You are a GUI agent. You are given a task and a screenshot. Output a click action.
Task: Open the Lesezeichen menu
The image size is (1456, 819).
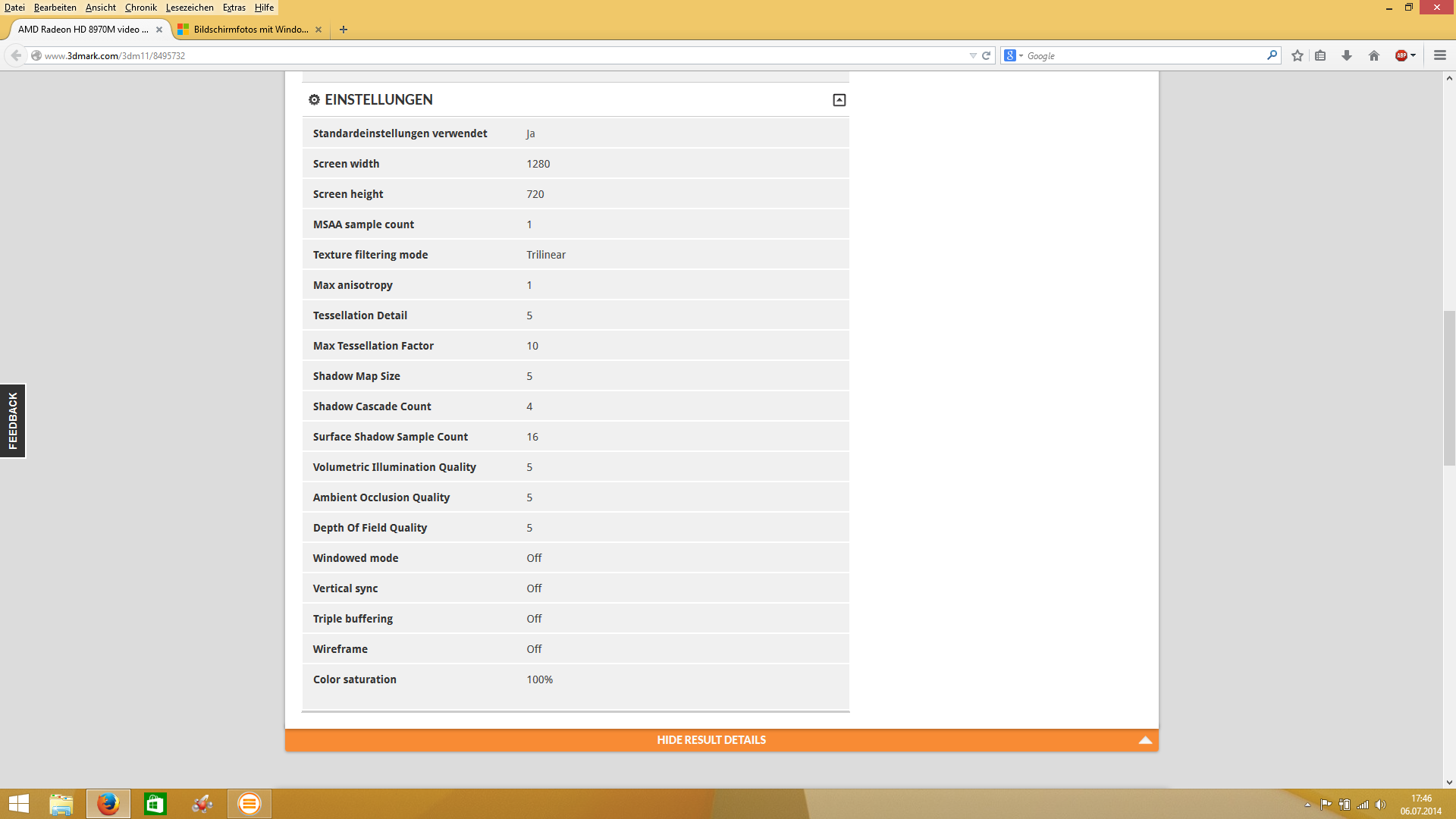[190, 8]
